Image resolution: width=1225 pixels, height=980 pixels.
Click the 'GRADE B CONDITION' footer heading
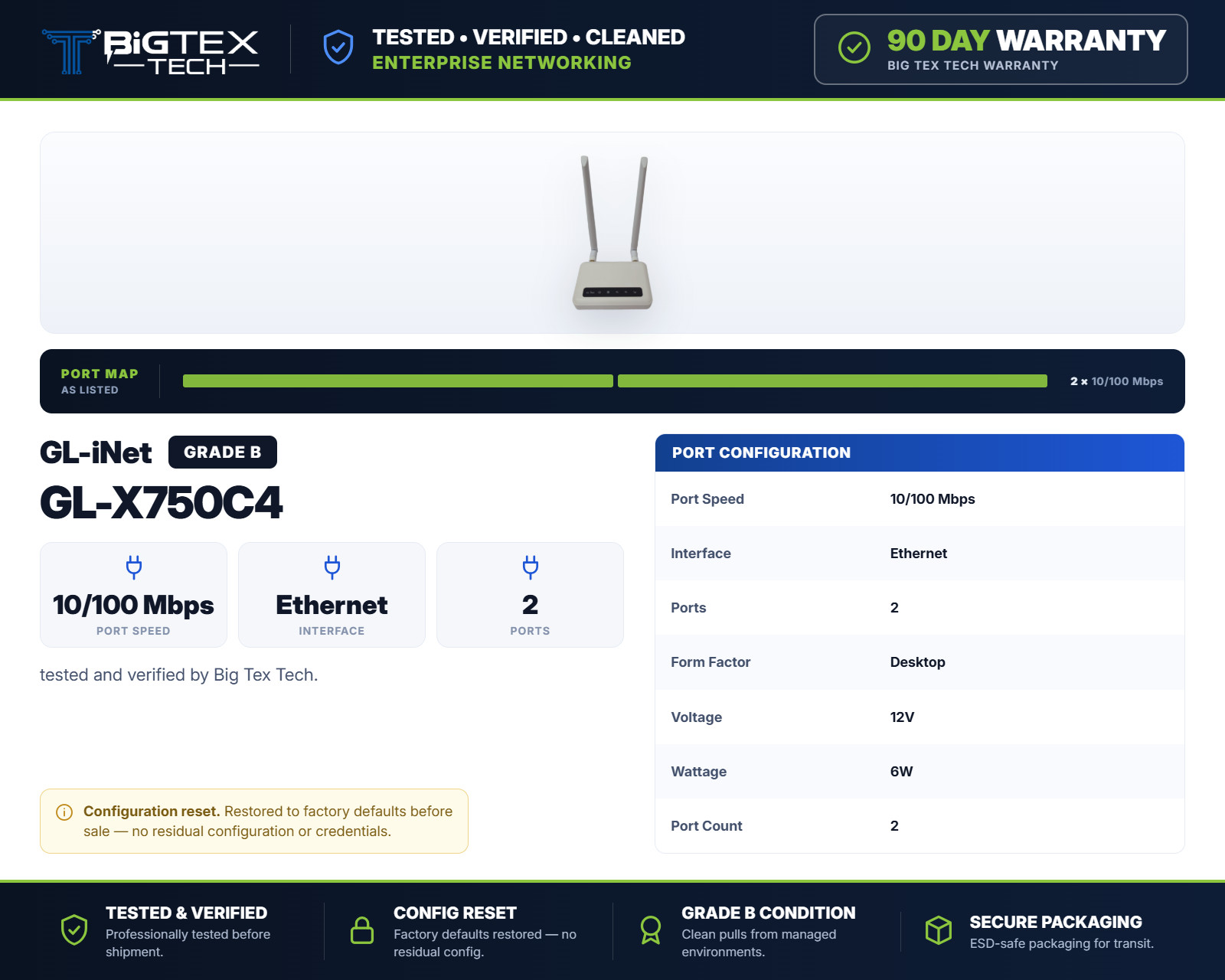point(769,913)
